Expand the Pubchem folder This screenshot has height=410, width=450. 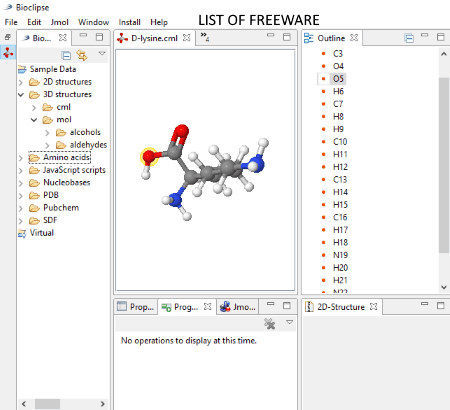tap(21, 208)
